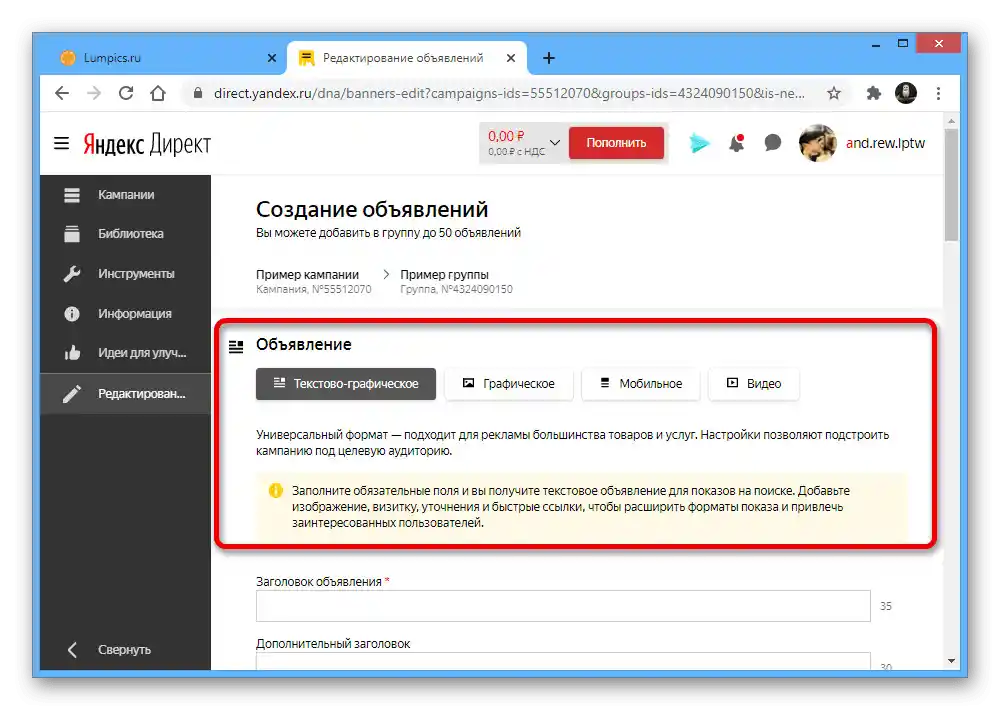This screenshot has height=710, width=1000.
Task: Open Информация in the sidebar
Action: coord(125,314)
